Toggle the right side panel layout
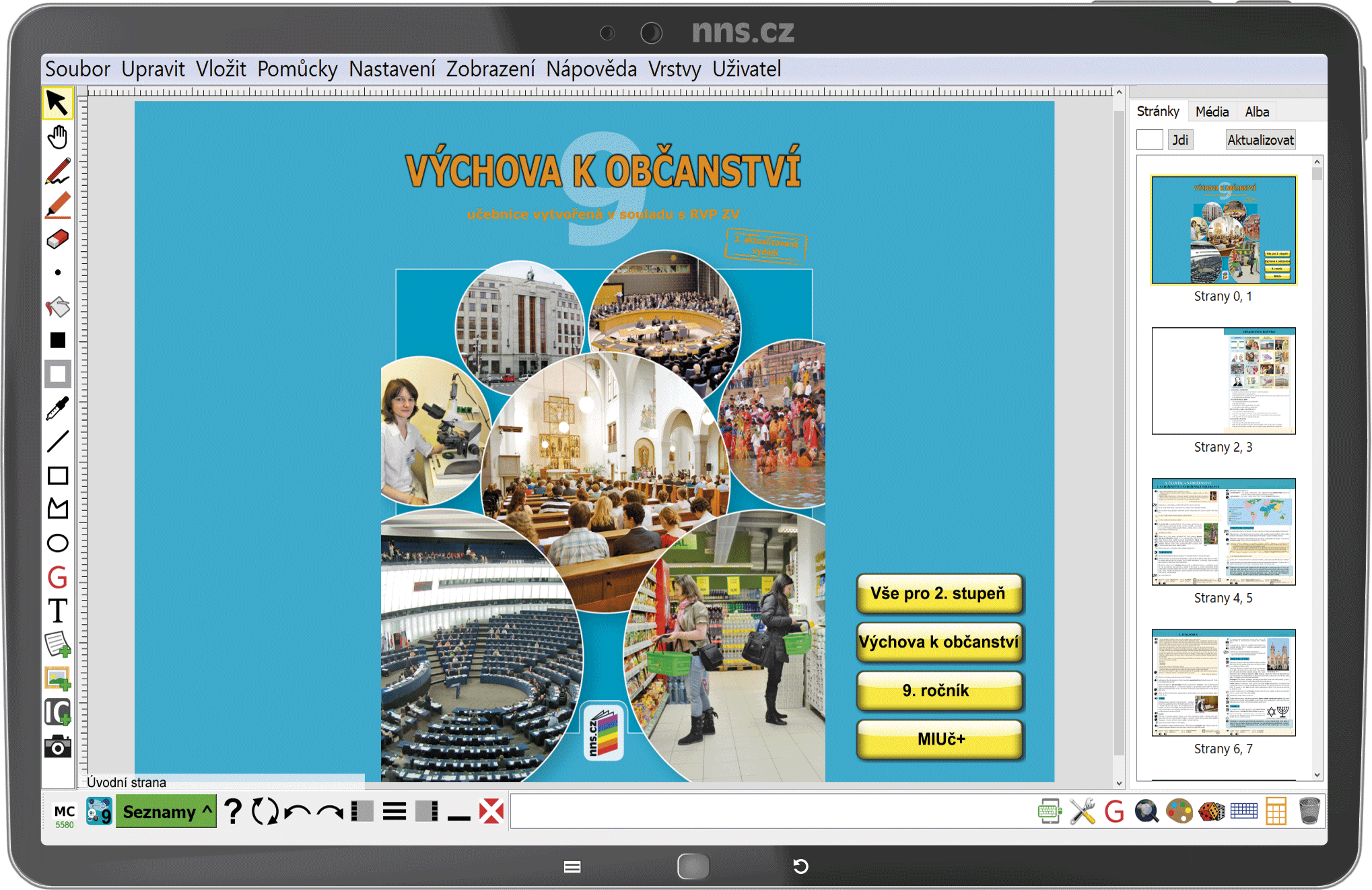The height and width of the screenshot is (890, 1372). click(x=427, y=811)
